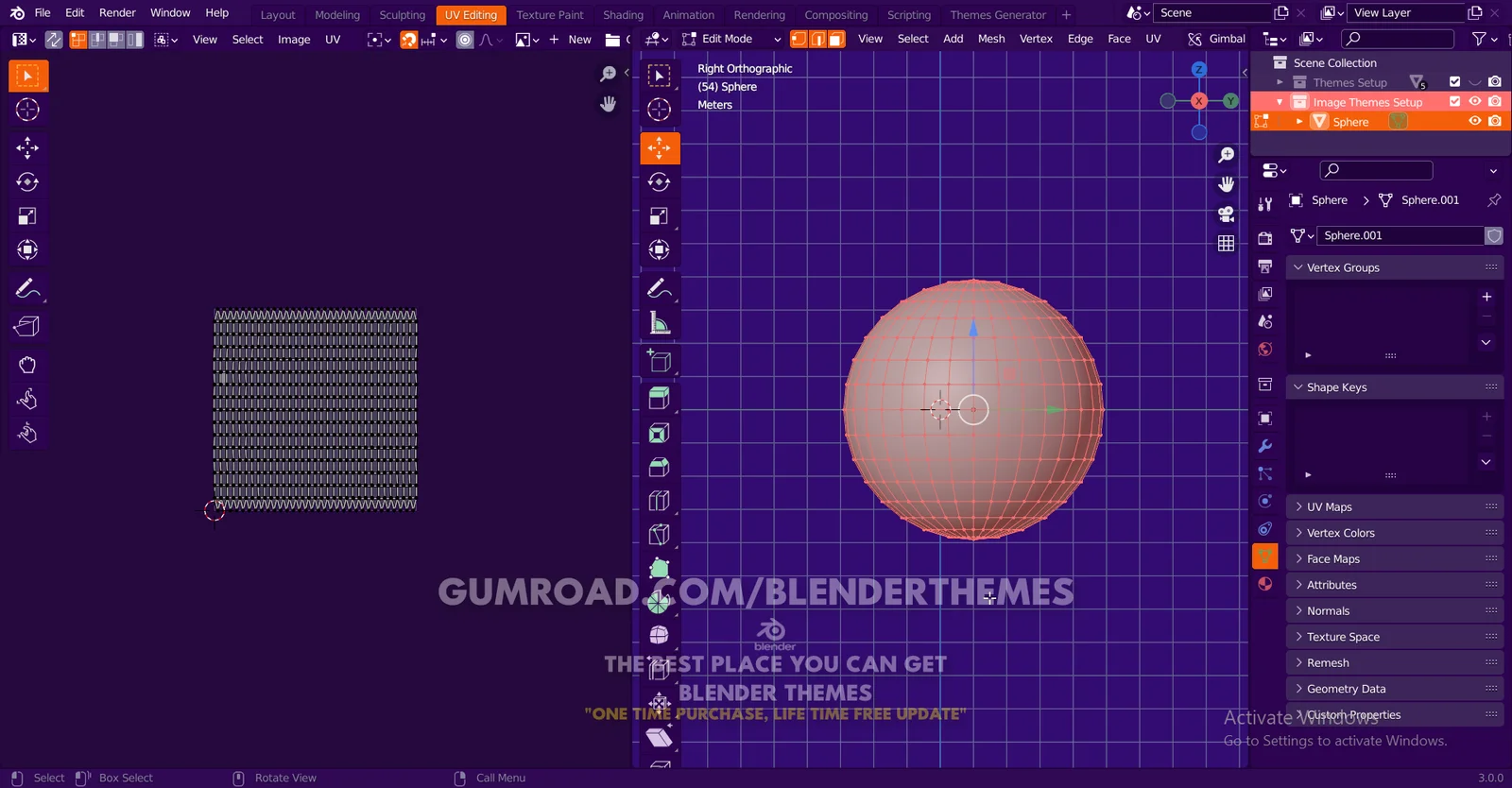
Task: Add a new vertex group
Action: 1486,297
